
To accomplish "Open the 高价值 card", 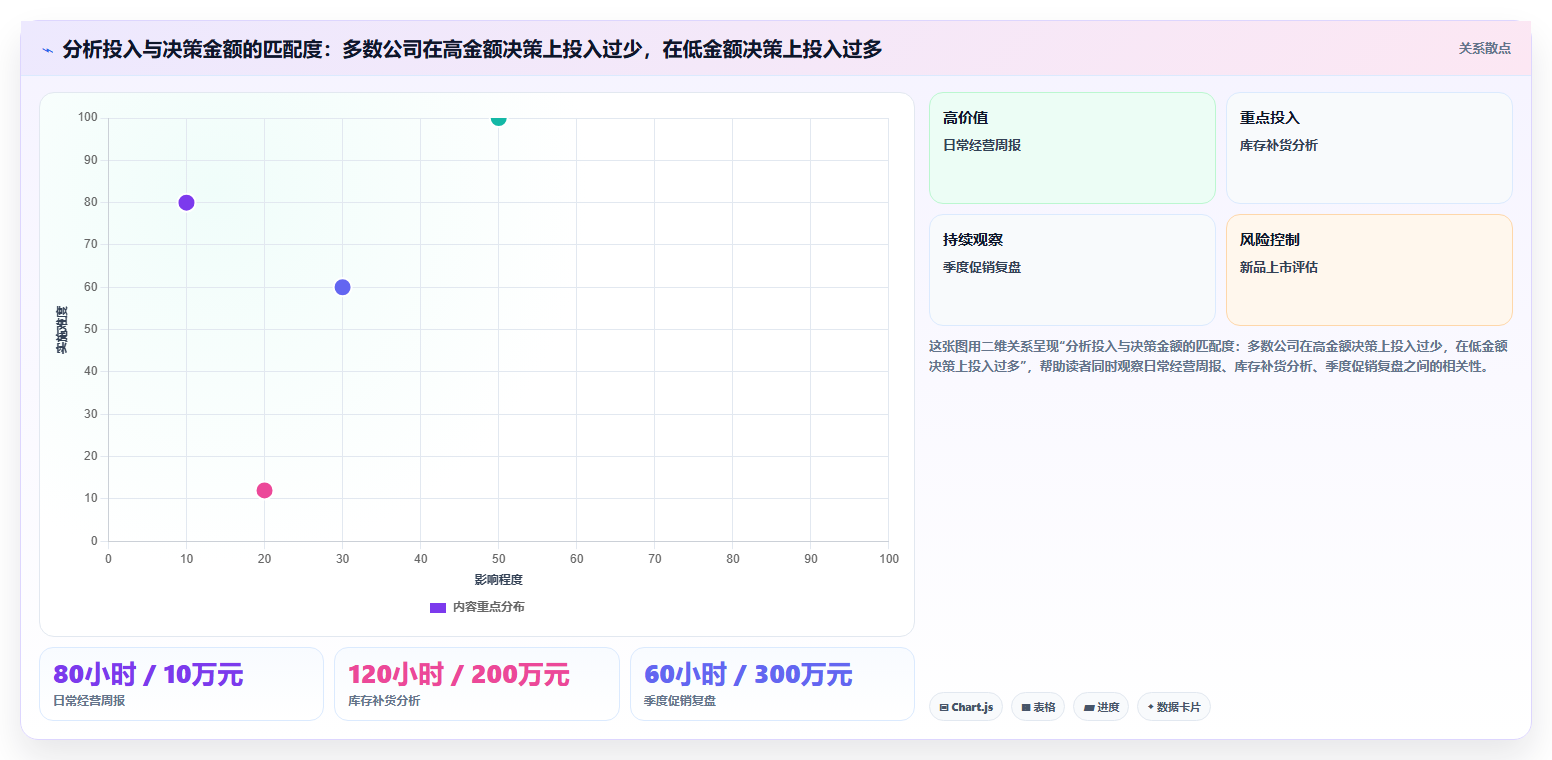I will (x=1072, y=148).
